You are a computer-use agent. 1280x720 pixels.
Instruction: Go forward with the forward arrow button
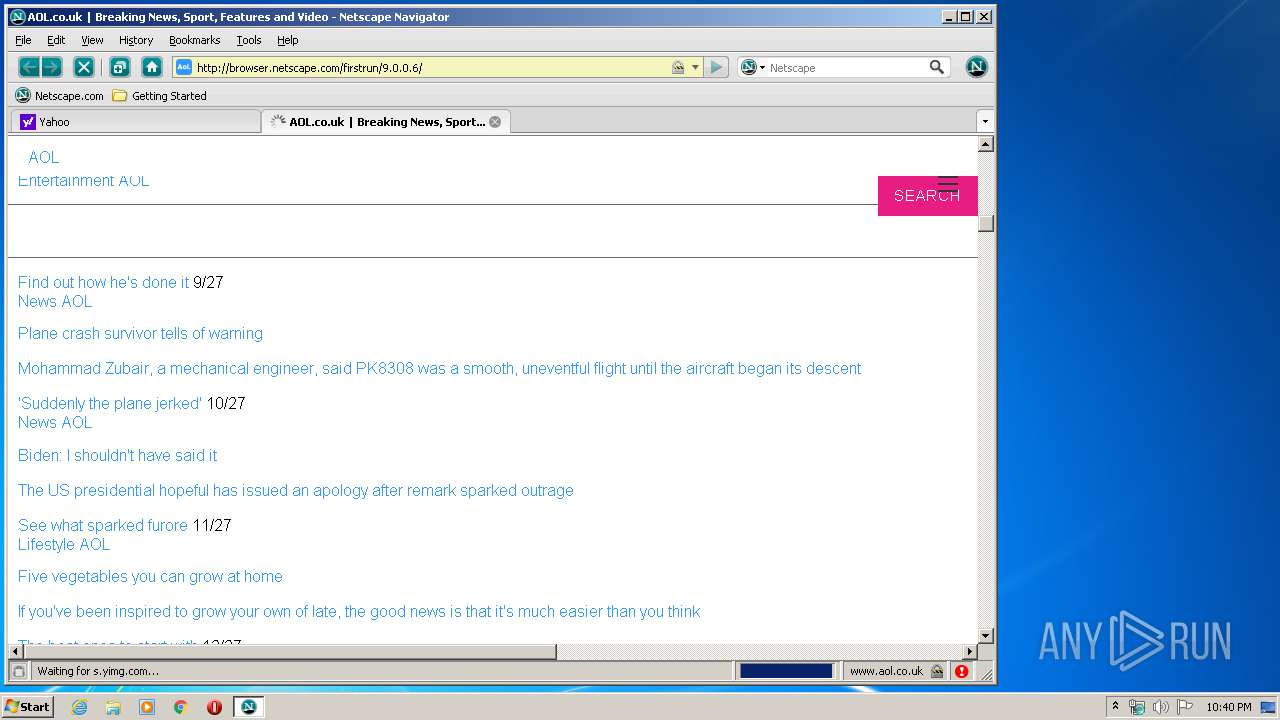[x=52, y=67]
